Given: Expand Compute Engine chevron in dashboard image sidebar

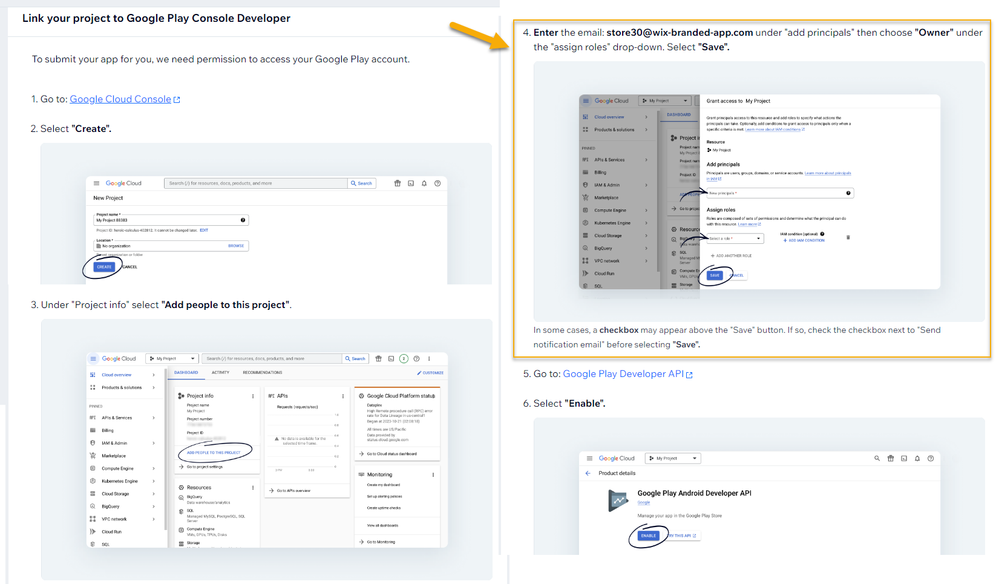Looking at the screenshot, I should (154, 469).
